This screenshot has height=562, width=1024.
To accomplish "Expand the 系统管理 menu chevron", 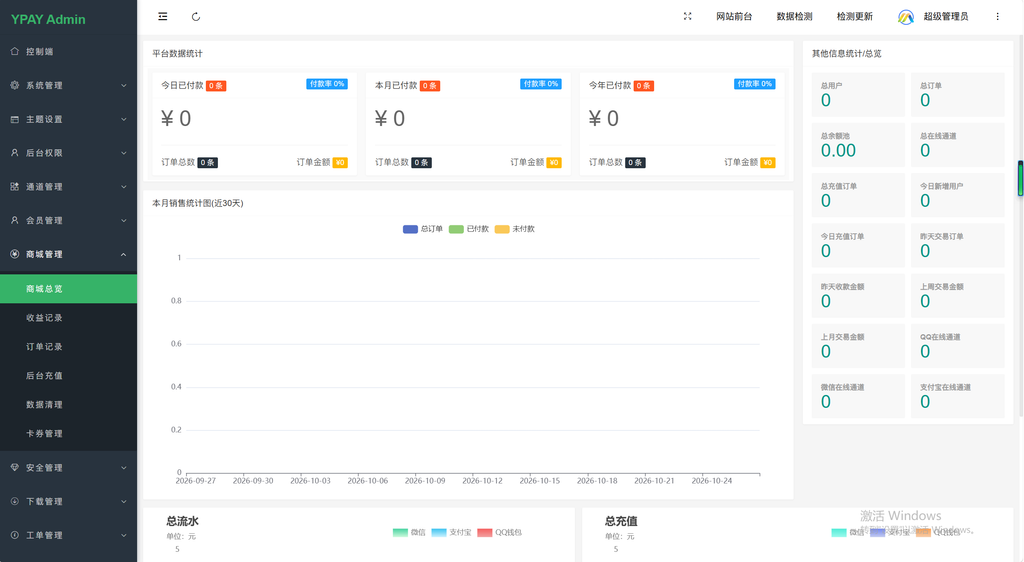I will pos(123,86).
